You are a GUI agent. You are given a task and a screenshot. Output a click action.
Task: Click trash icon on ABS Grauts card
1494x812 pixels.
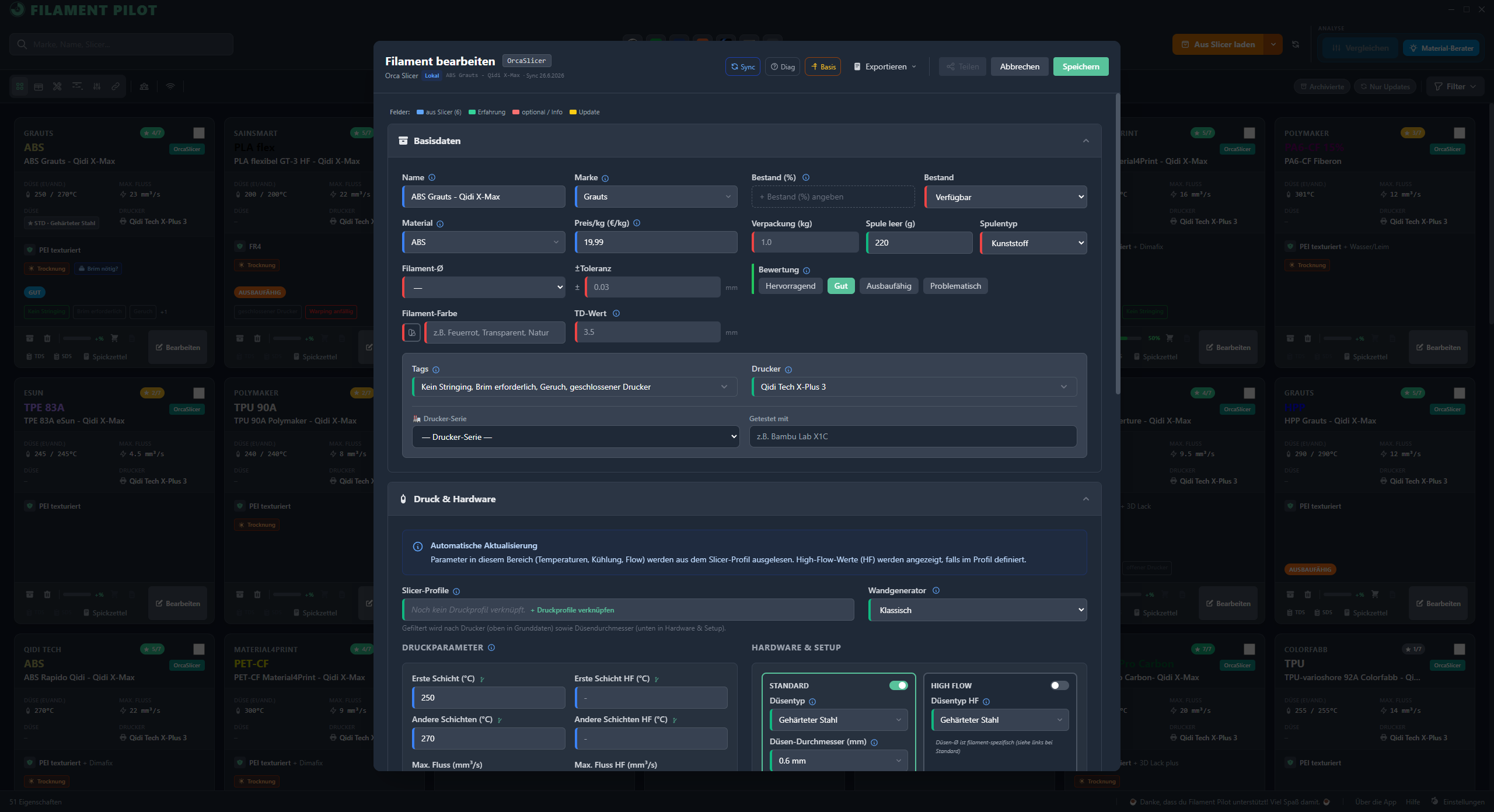click(x=47, y=338)
